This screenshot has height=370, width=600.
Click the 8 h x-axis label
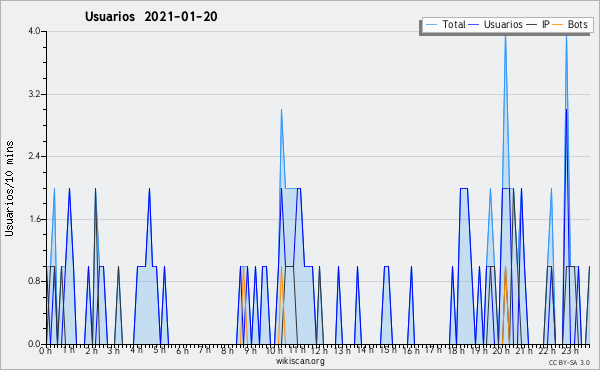(227, 351)
